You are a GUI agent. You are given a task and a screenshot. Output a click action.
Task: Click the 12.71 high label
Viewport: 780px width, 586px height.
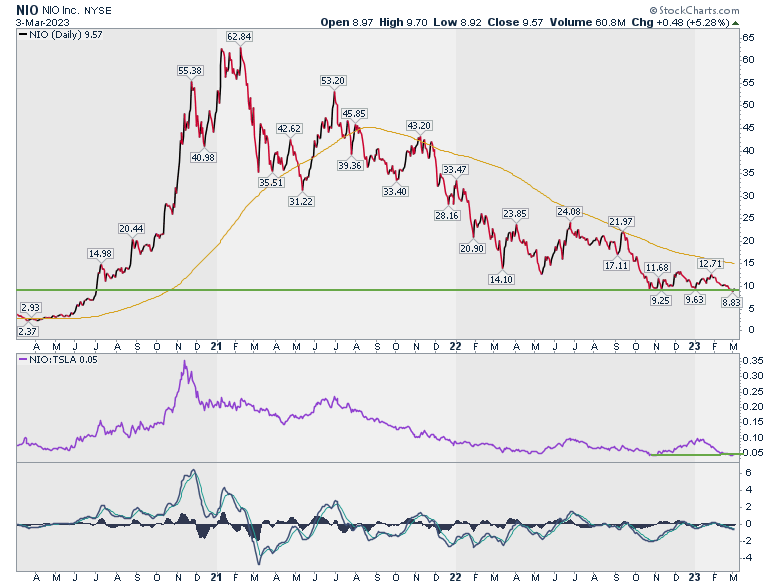pyautogui.click(x=710, y=264)
